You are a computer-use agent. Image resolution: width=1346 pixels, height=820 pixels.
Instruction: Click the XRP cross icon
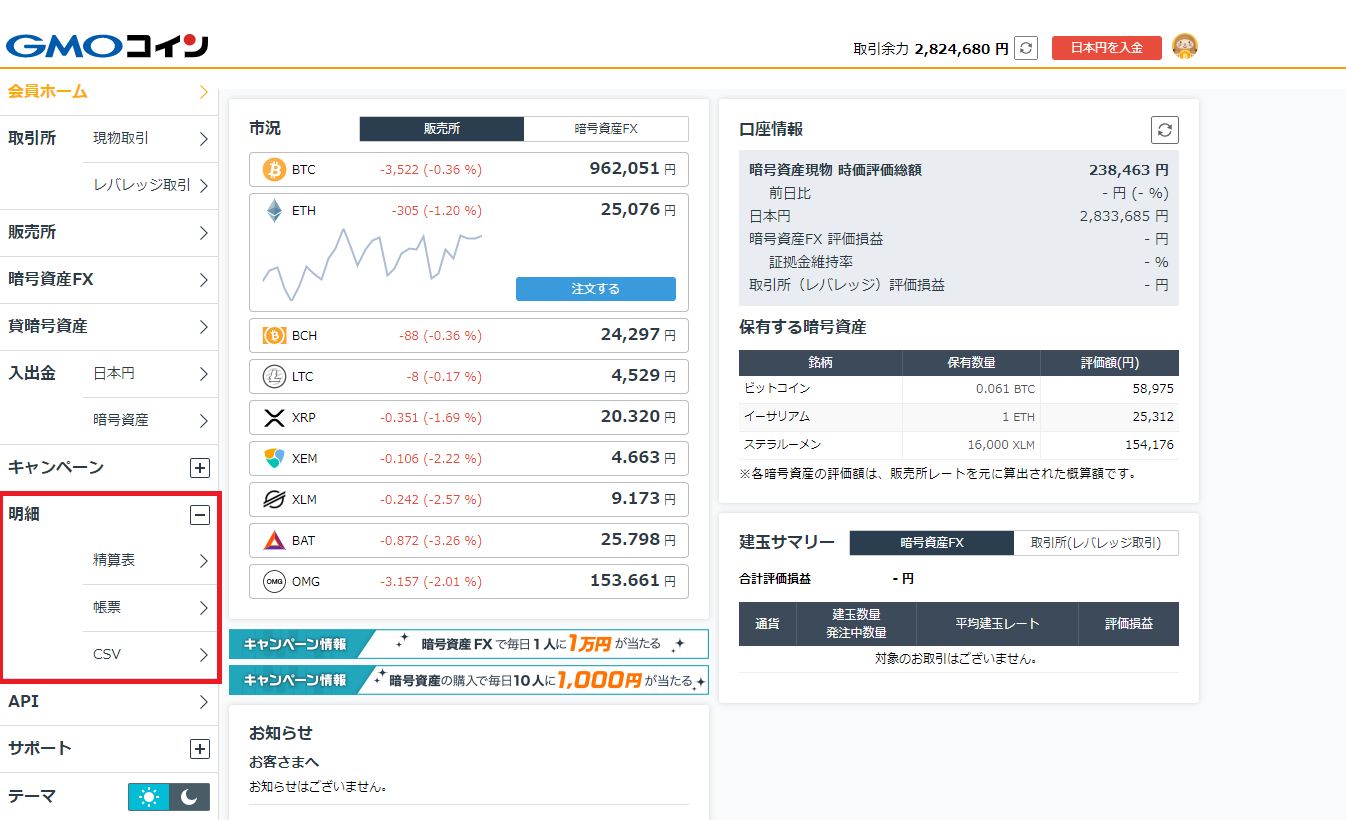point(274,417)
